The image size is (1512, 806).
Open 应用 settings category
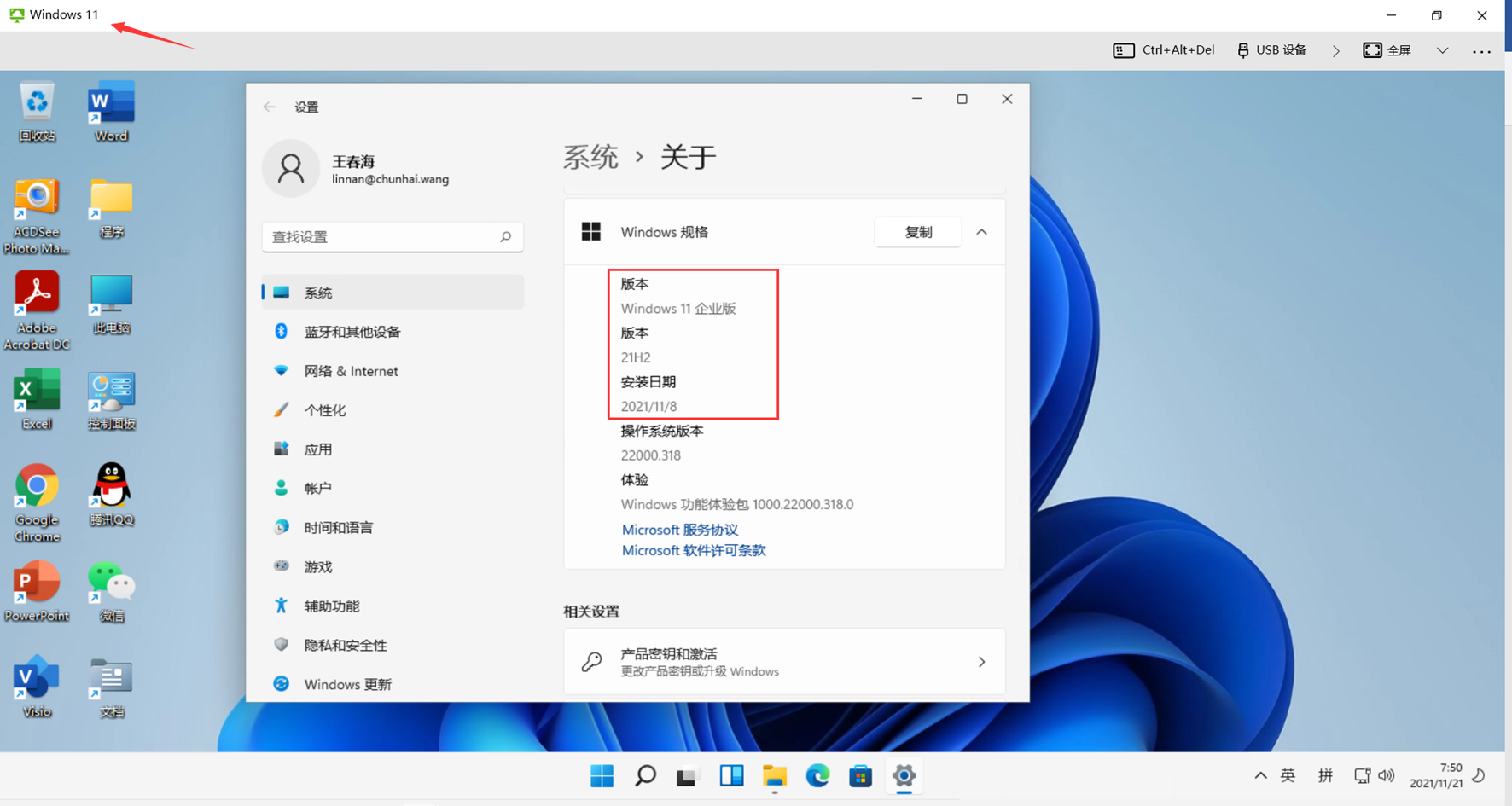393,449
